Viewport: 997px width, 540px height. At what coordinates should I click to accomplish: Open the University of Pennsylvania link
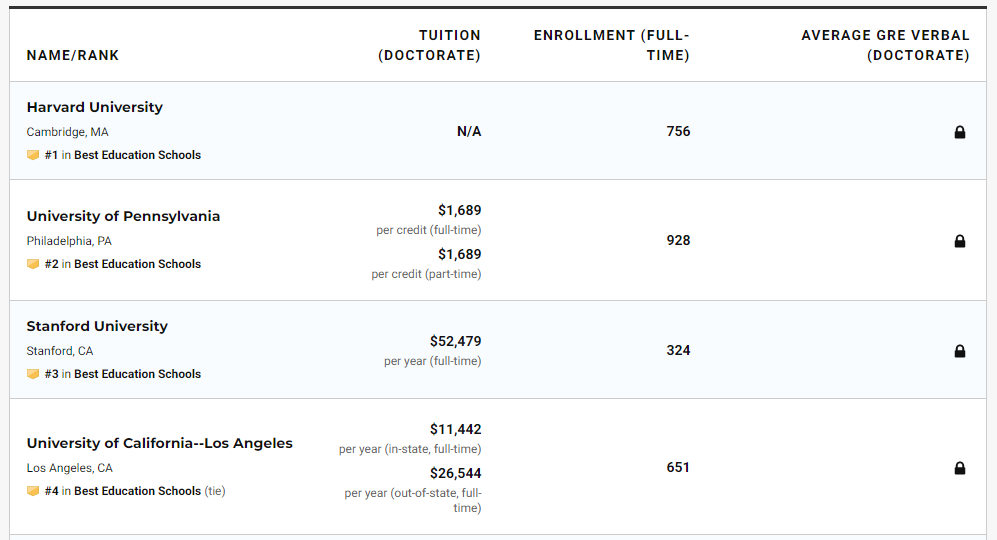tap(123, 216)
